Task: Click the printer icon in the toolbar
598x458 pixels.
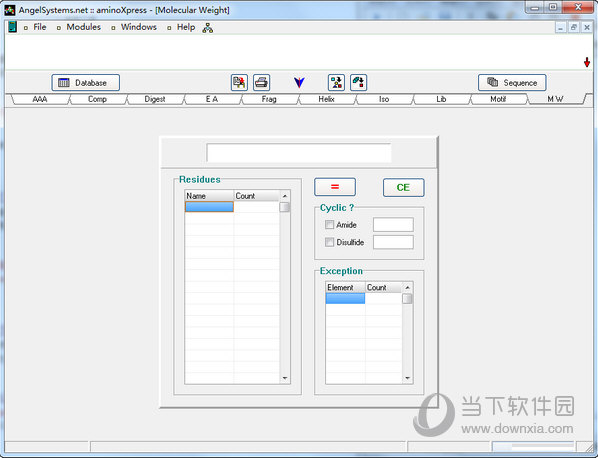Action: point(262,82)
